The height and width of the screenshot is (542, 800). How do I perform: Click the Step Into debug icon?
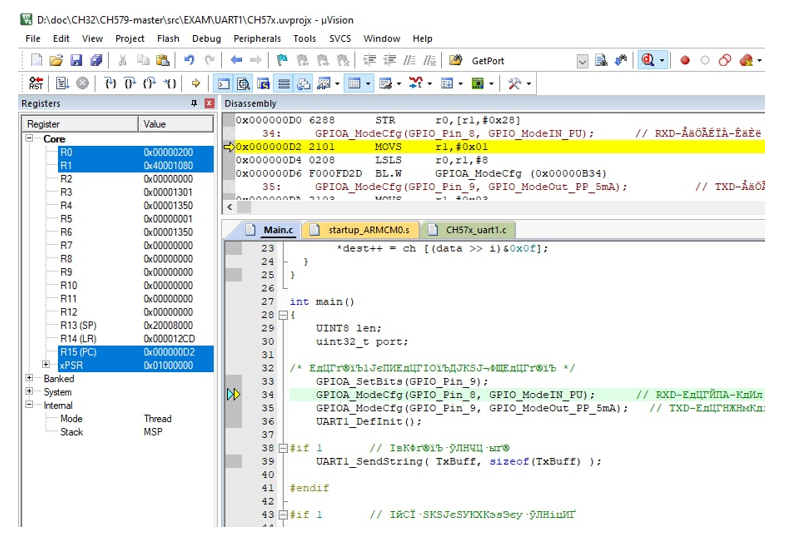110,84
